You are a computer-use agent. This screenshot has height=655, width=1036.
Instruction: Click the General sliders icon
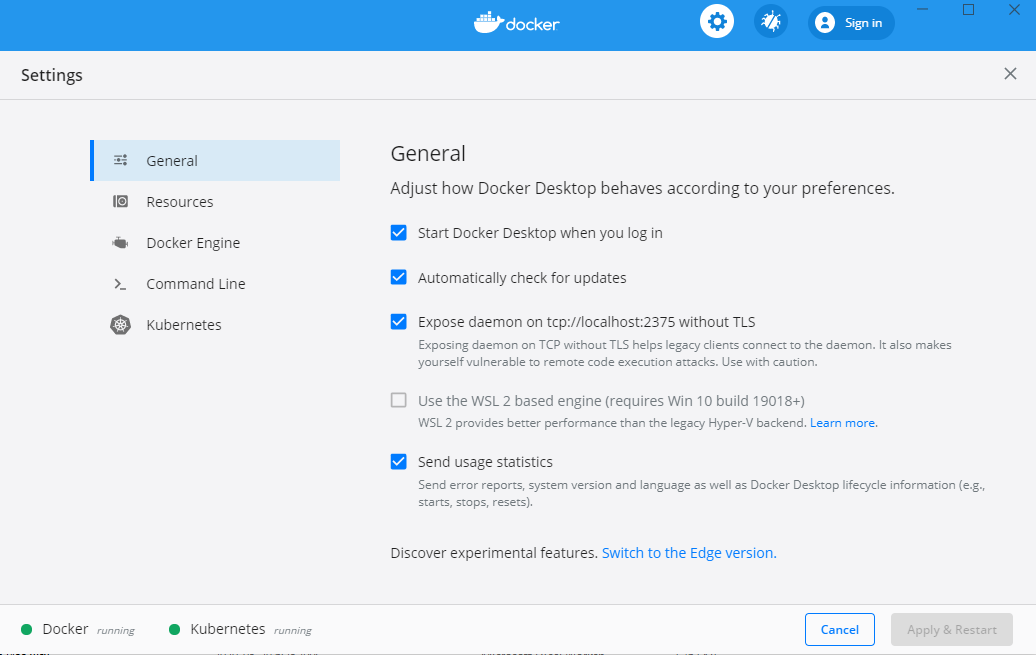click(120, 160)
